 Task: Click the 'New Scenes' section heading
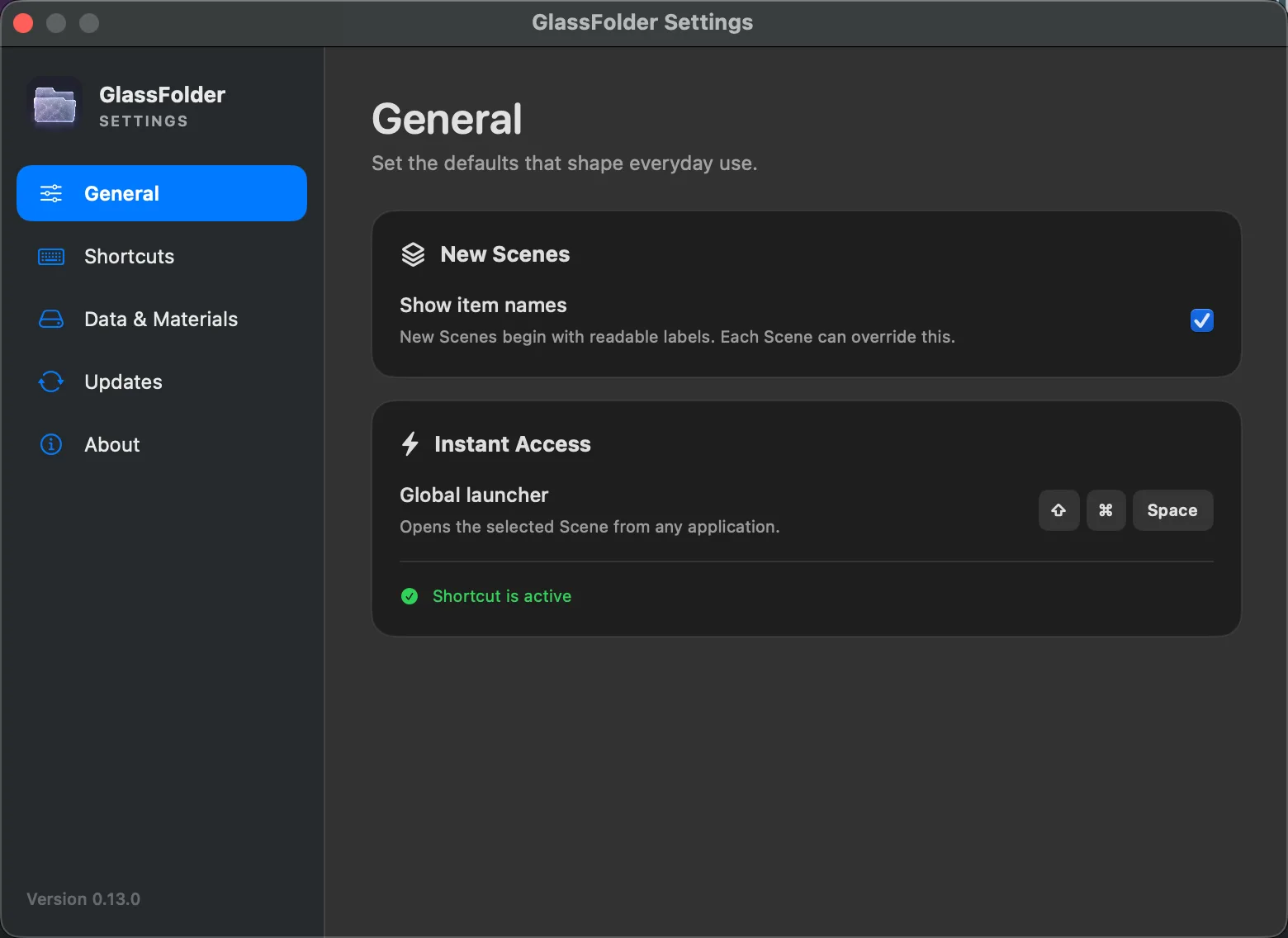pos(505,254)
